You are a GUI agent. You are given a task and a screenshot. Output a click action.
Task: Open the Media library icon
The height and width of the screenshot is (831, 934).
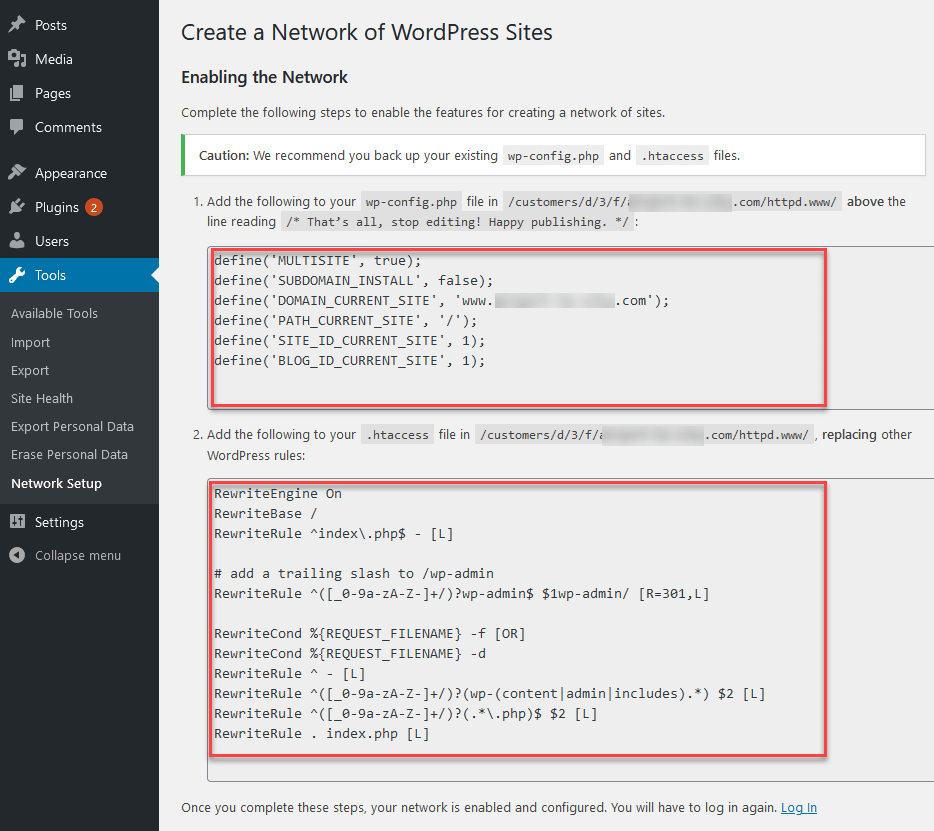pos(17,58)
